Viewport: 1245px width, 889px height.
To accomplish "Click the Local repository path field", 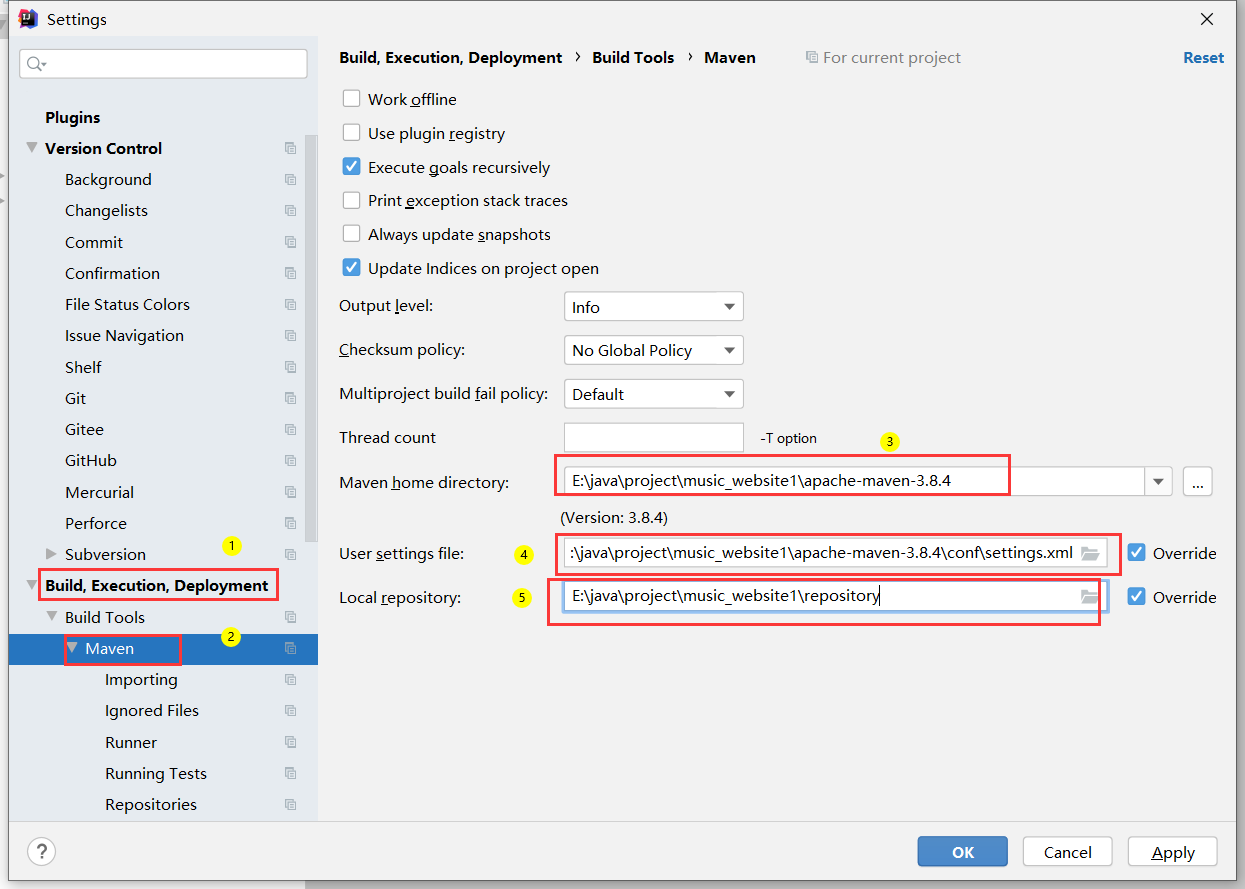I will pyautogui.click(x=835, y=597).
